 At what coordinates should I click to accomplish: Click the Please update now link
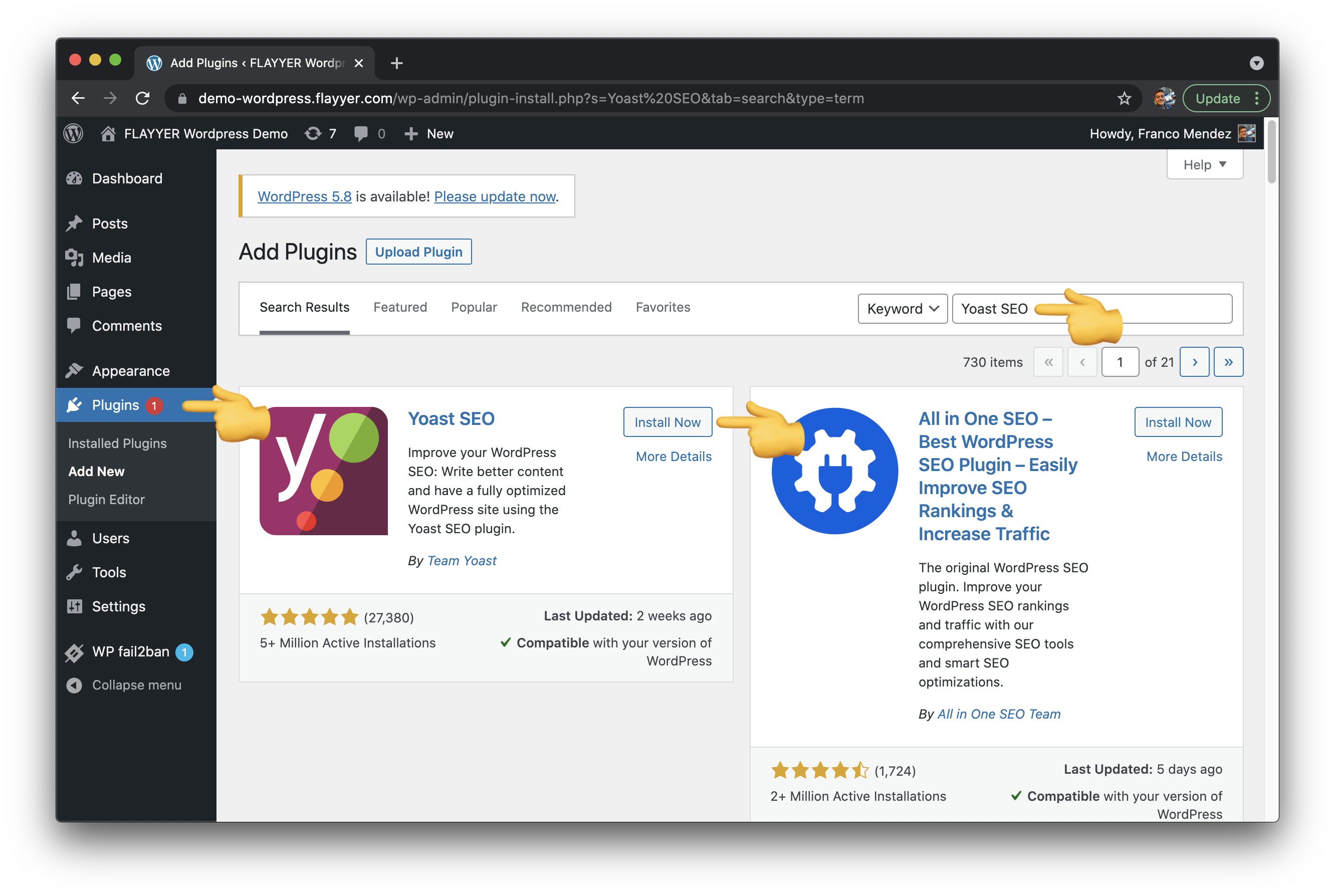click(494, 196)
